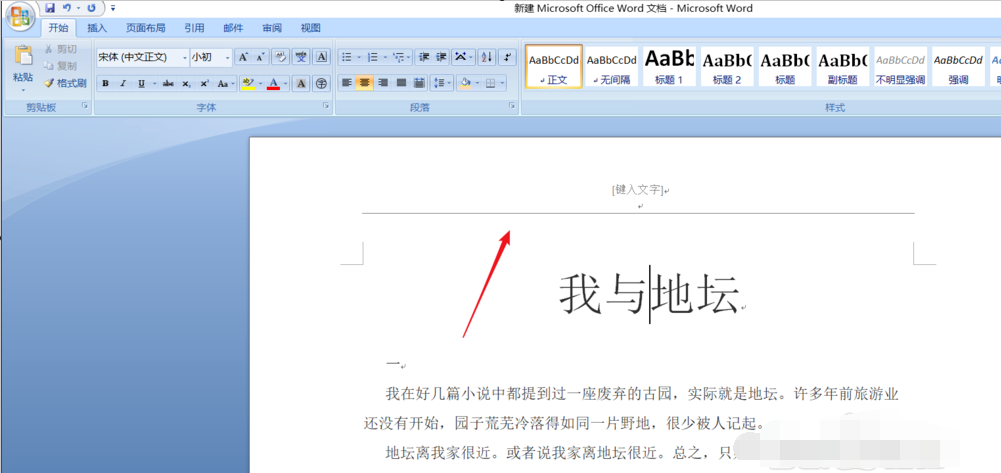Open Clipboard (剪贴板) dialog launcher

pos(85,107)
